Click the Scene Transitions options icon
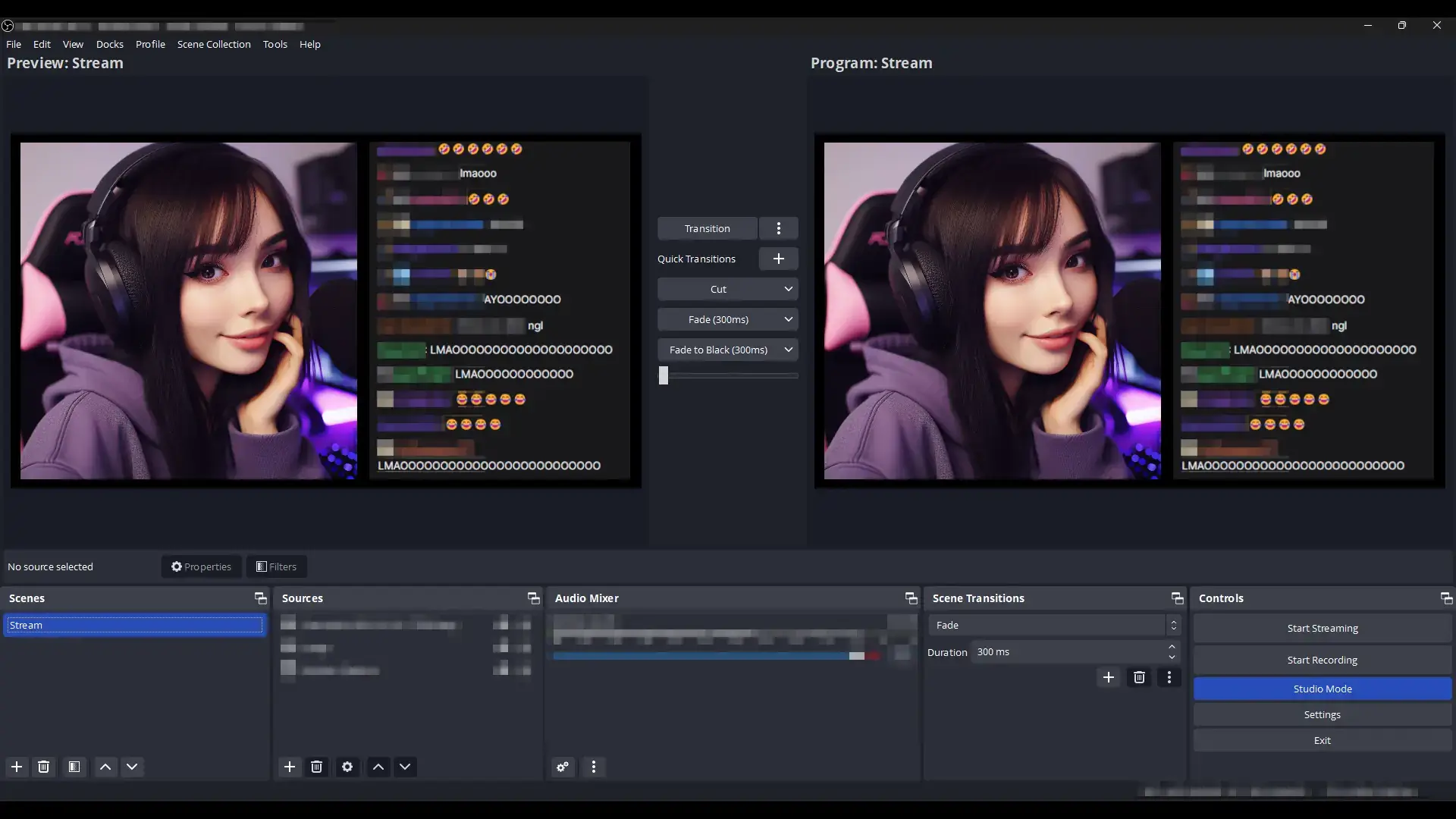Image resolution: width=1456 pixels, height=819 pixels. (x=1168, y=677)
